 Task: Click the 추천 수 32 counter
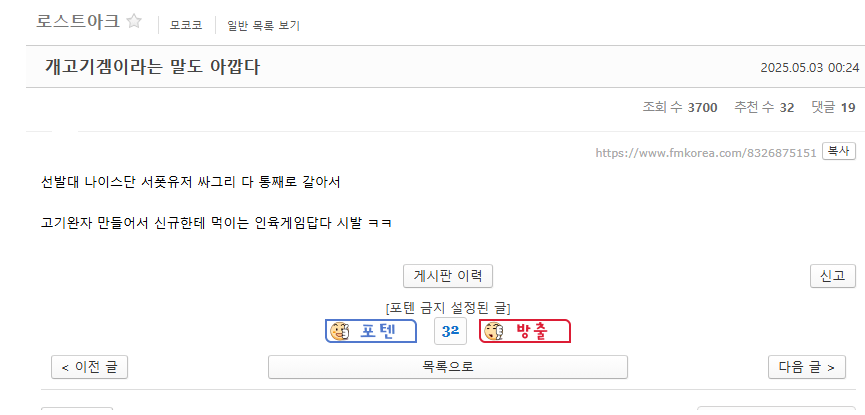(x=764, y=107)
